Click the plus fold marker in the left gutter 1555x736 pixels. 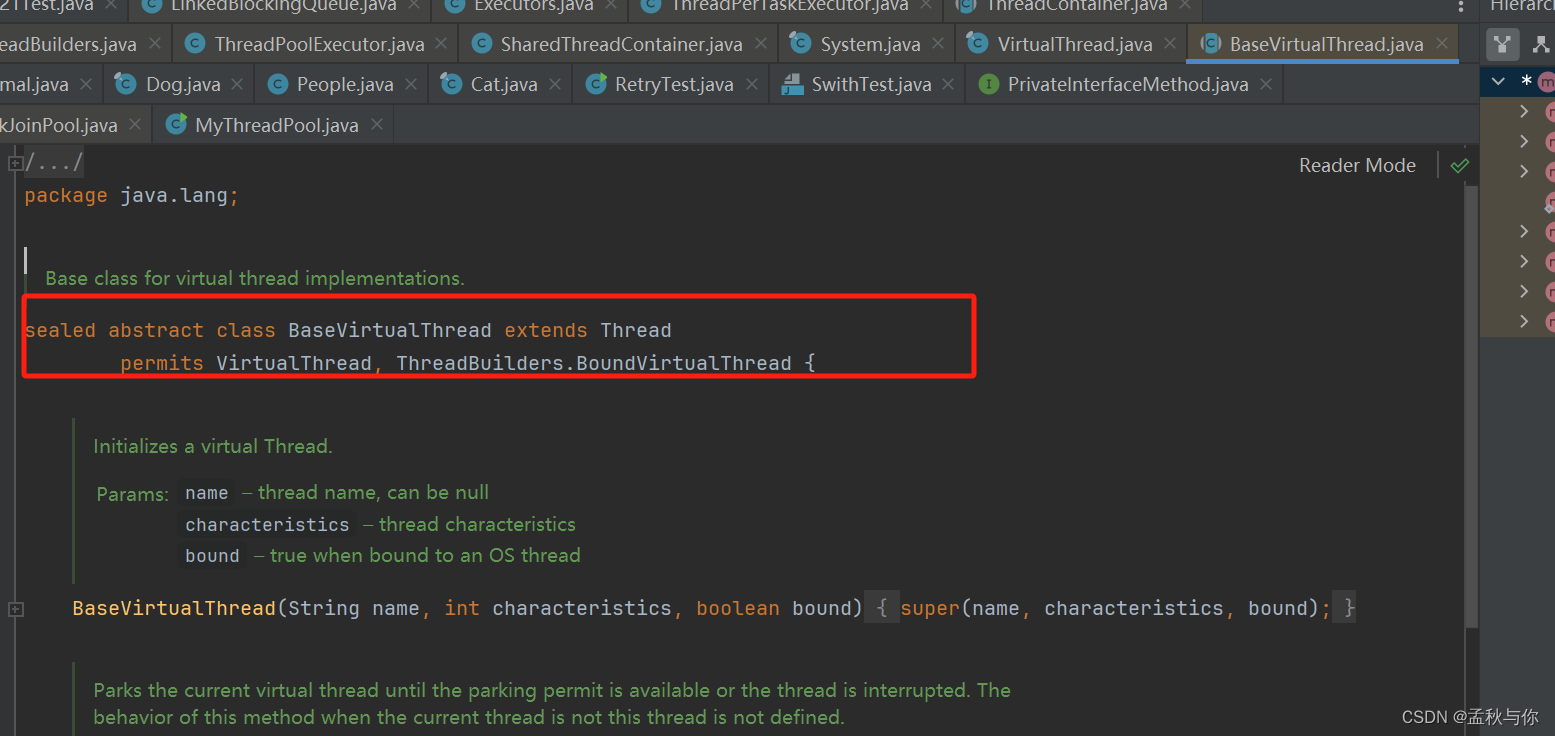[15, 161]
